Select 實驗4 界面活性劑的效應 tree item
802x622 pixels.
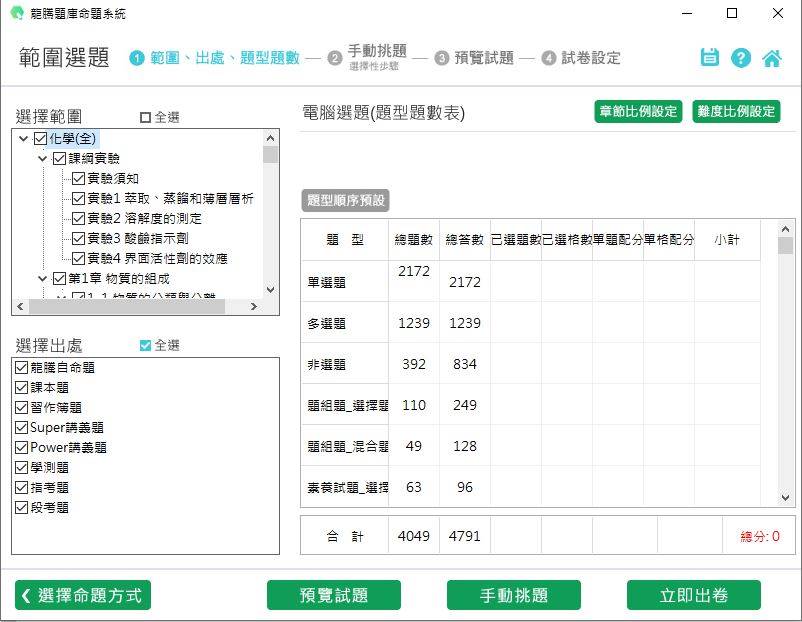click(158, 258)
